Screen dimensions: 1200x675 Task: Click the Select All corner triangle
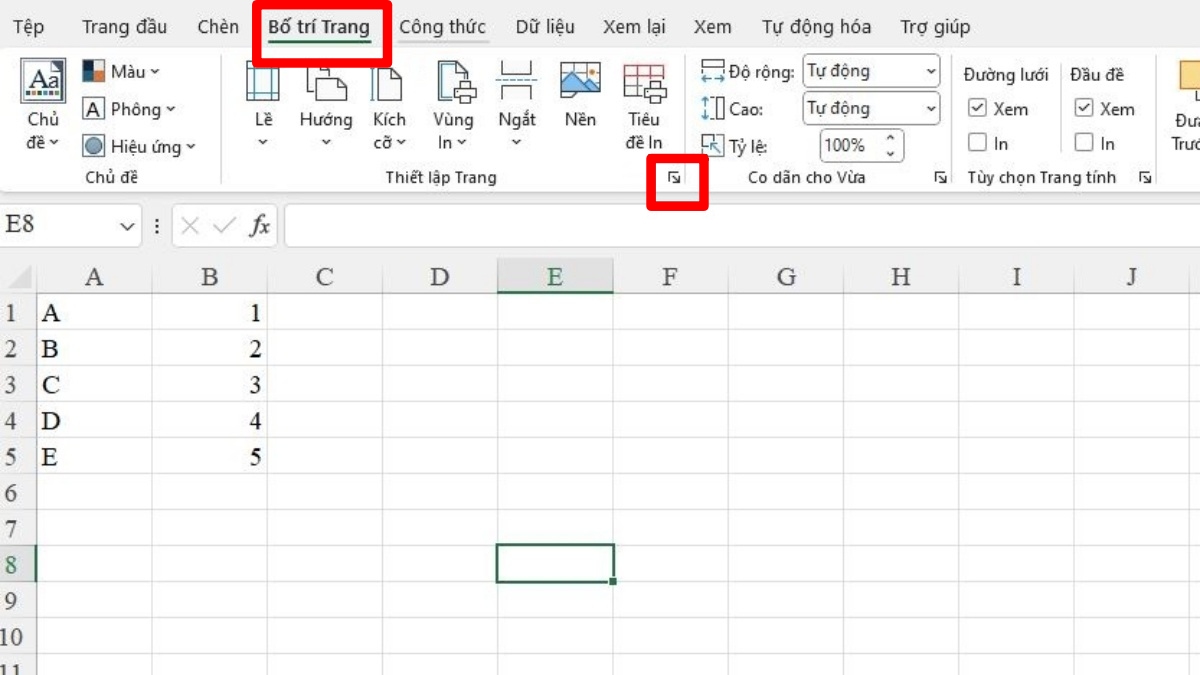point(19,276)
